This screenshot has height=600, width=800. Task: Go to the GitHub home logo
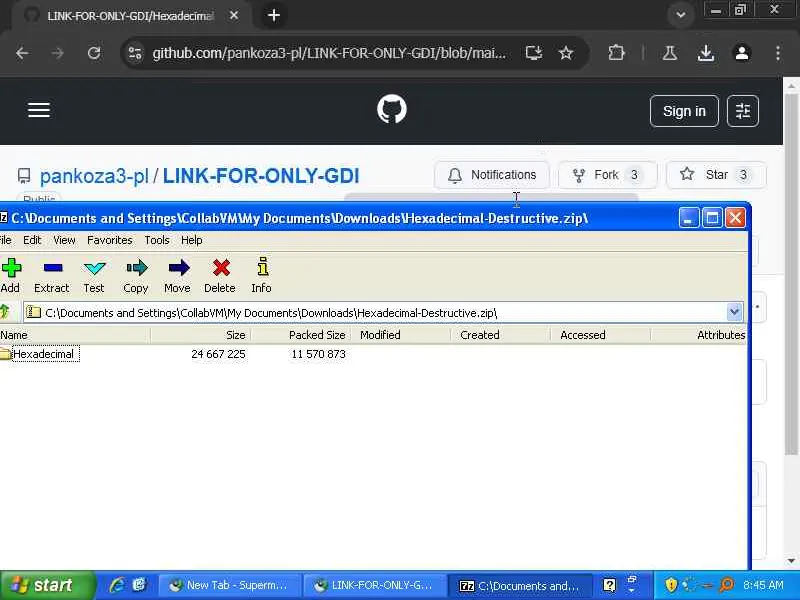(x=392, y=109)
